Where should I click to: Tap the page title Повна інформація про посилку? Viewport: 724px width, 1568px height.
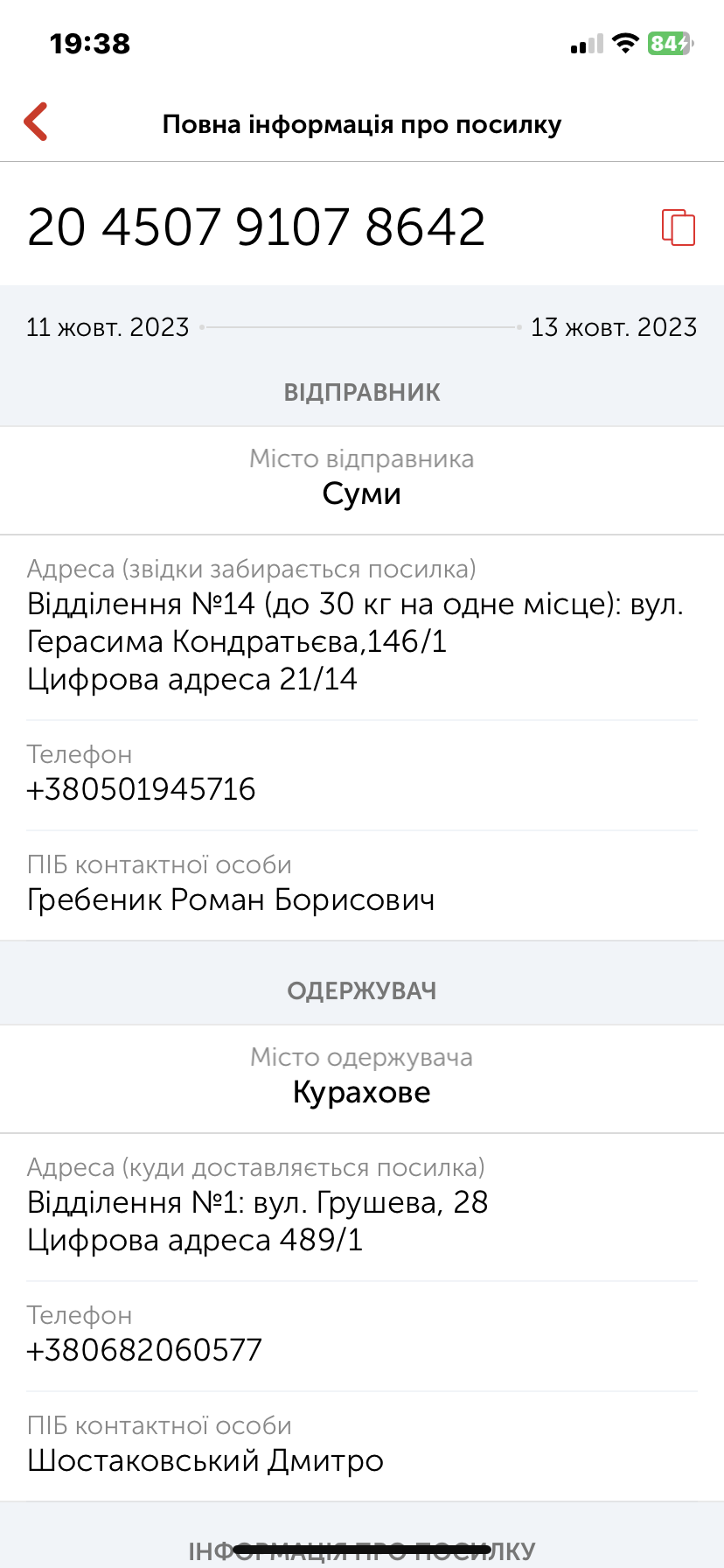click(x=362, y=124)
